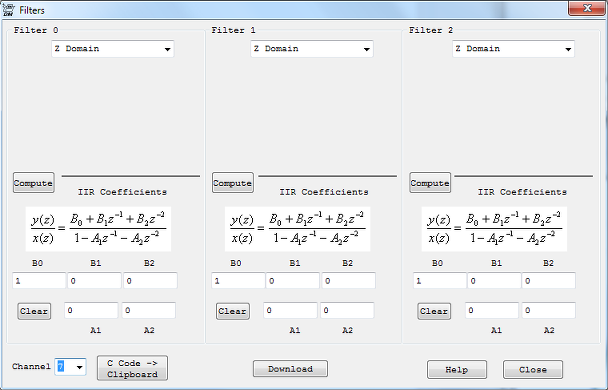Open the Channel number dropdown
The height and width of the screenshot is (390, 608).
pyautogui.click(x=70, y=366)
